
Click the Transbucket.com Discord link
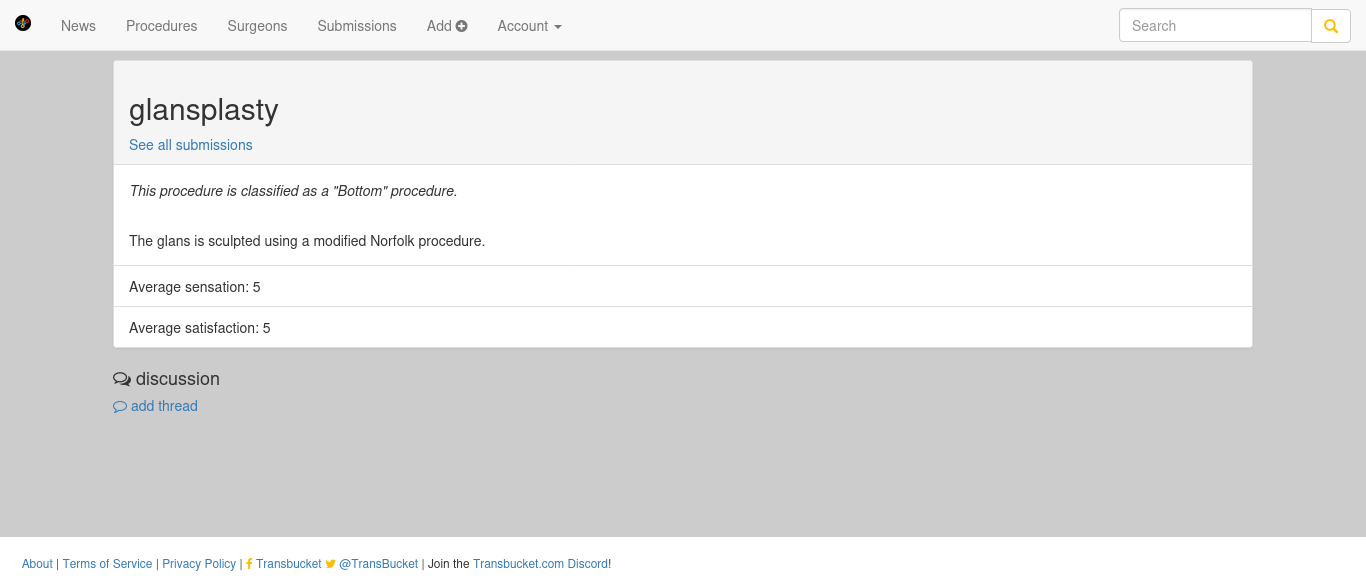[x=540, y=564]
